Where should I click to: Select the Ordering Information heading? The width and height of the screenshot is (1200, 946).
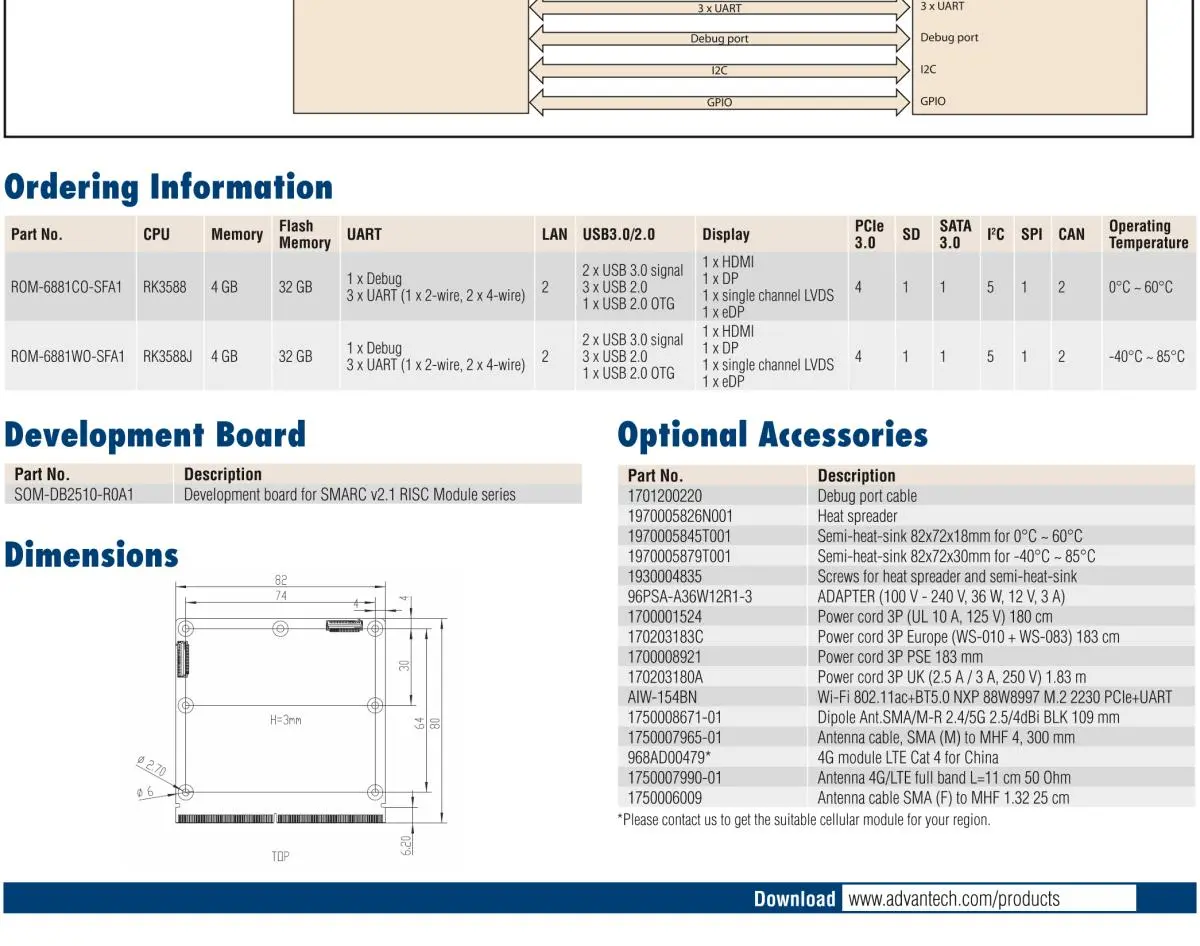coord(169,187)
